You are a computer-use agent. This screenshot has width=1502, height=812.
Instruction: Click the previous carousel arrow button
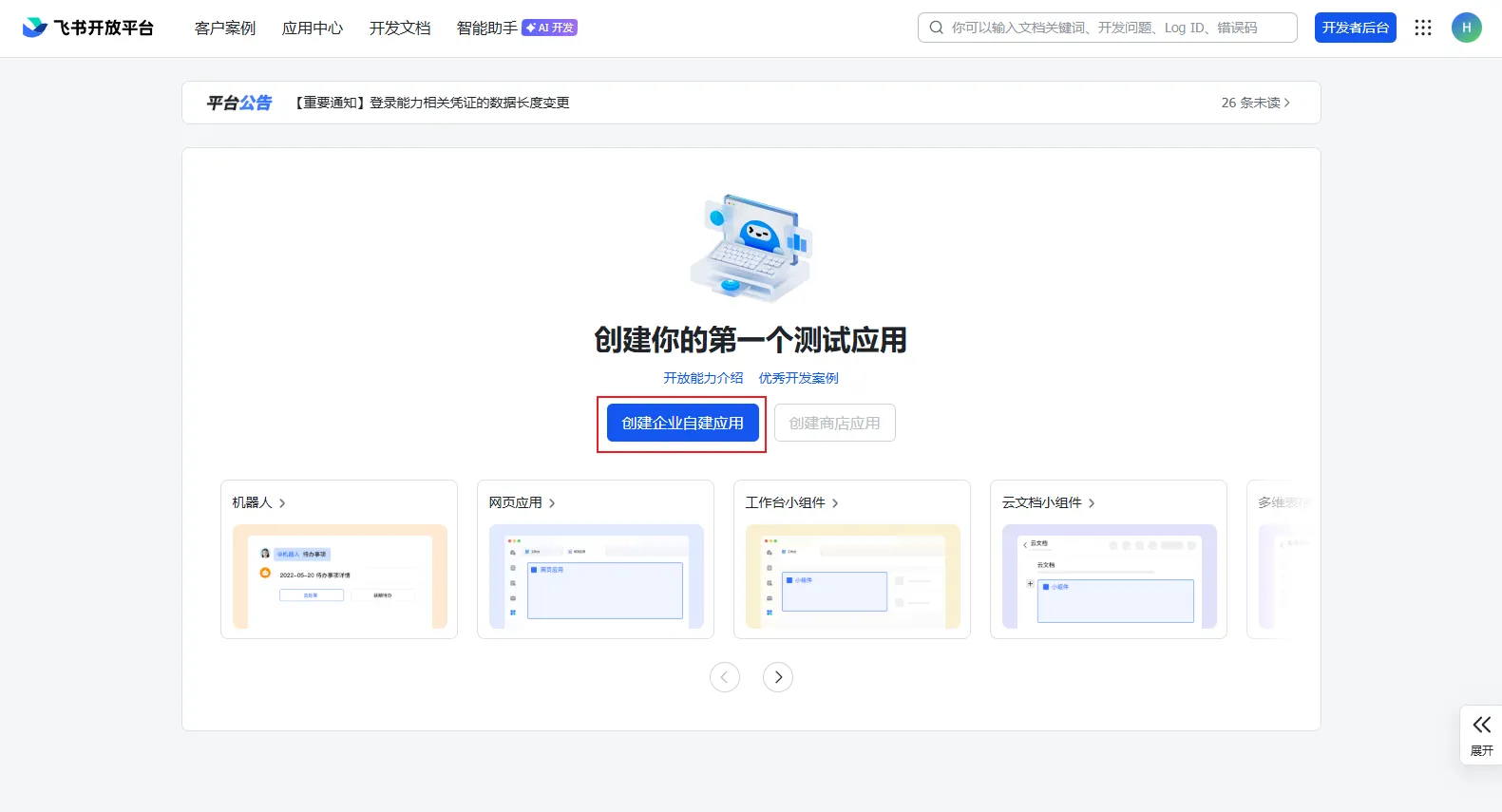click(724, 677)
